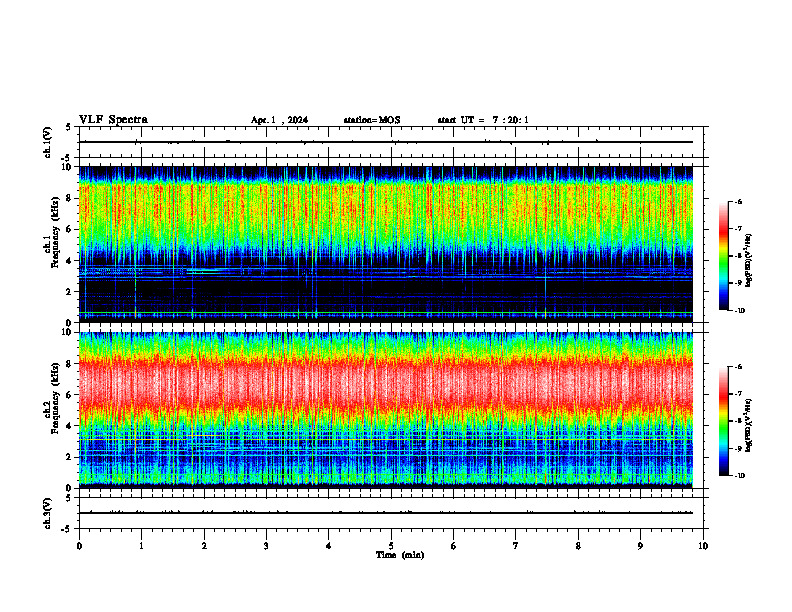
Task: Click the "-5" tick of ch.3(V) axis
Action: (67, 529)
